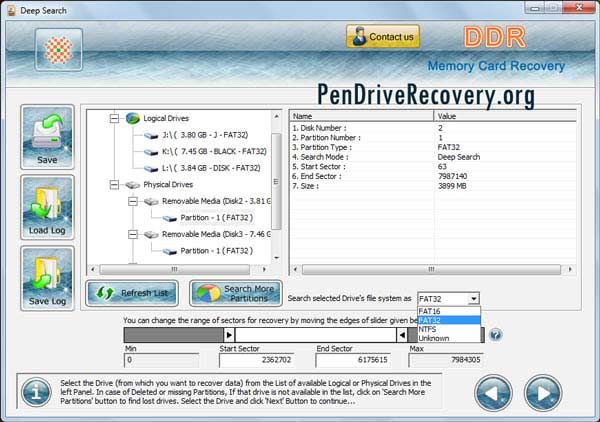Choose FAT16 from the file system list
Image resolution: width=600 pixels, height=422 pixels.
(x=449, y=311)
